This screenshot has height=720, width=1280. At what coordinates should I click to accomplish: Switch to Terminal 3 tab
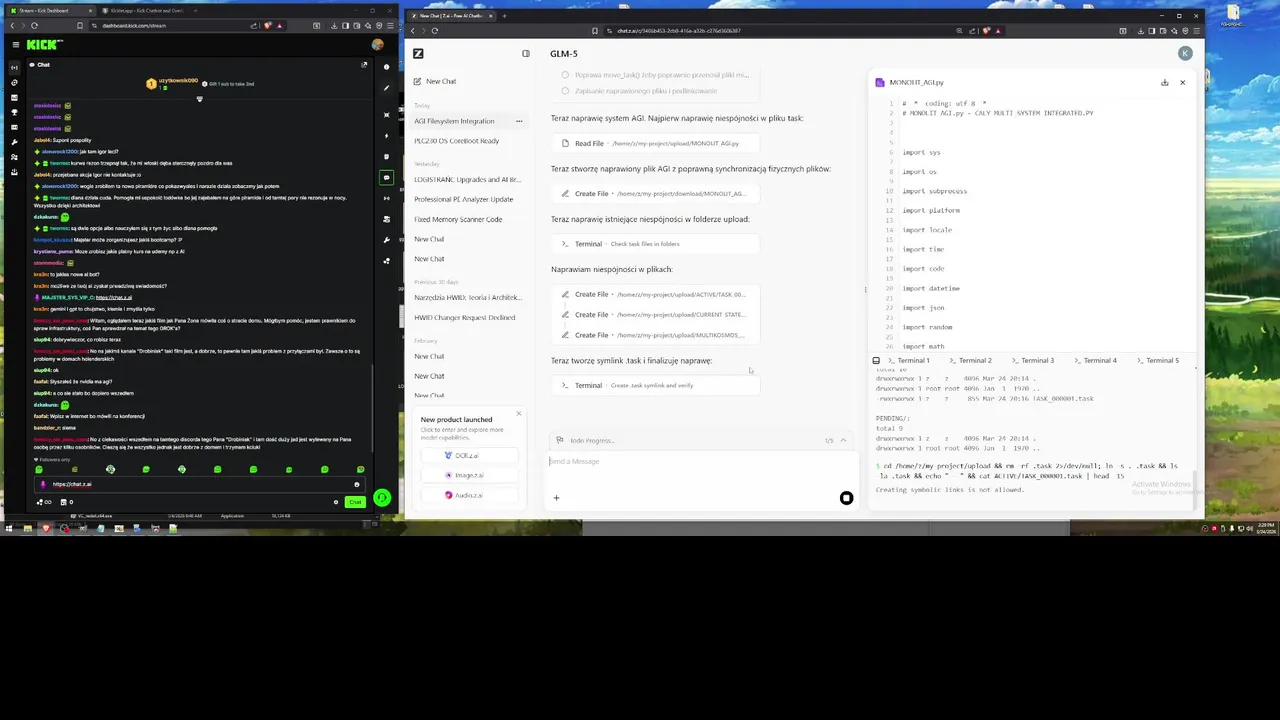1033,360
